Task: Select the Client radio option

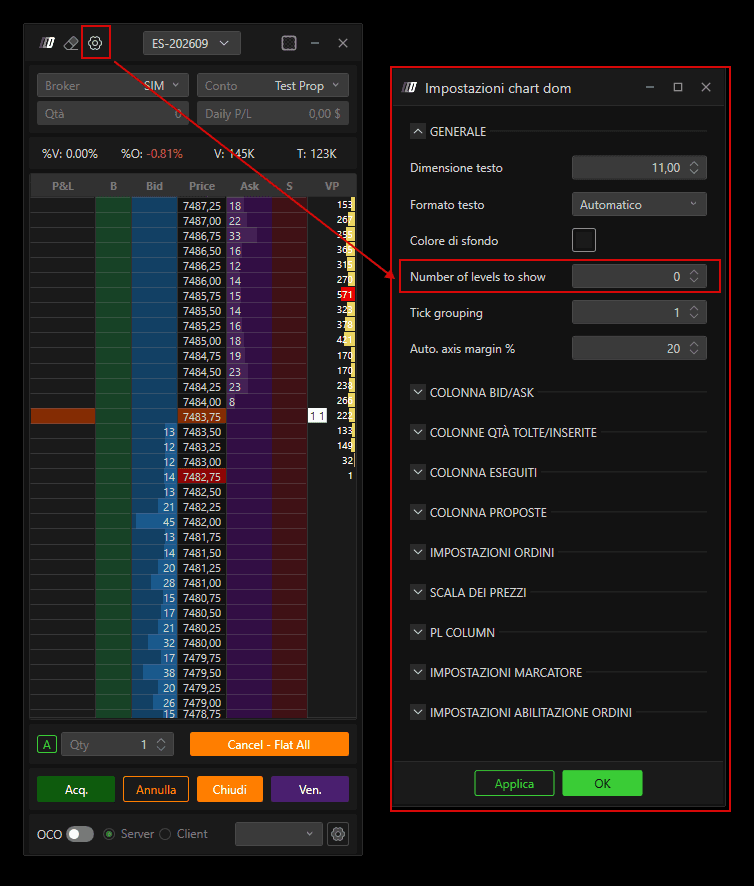Action: (x=165, y=834)
